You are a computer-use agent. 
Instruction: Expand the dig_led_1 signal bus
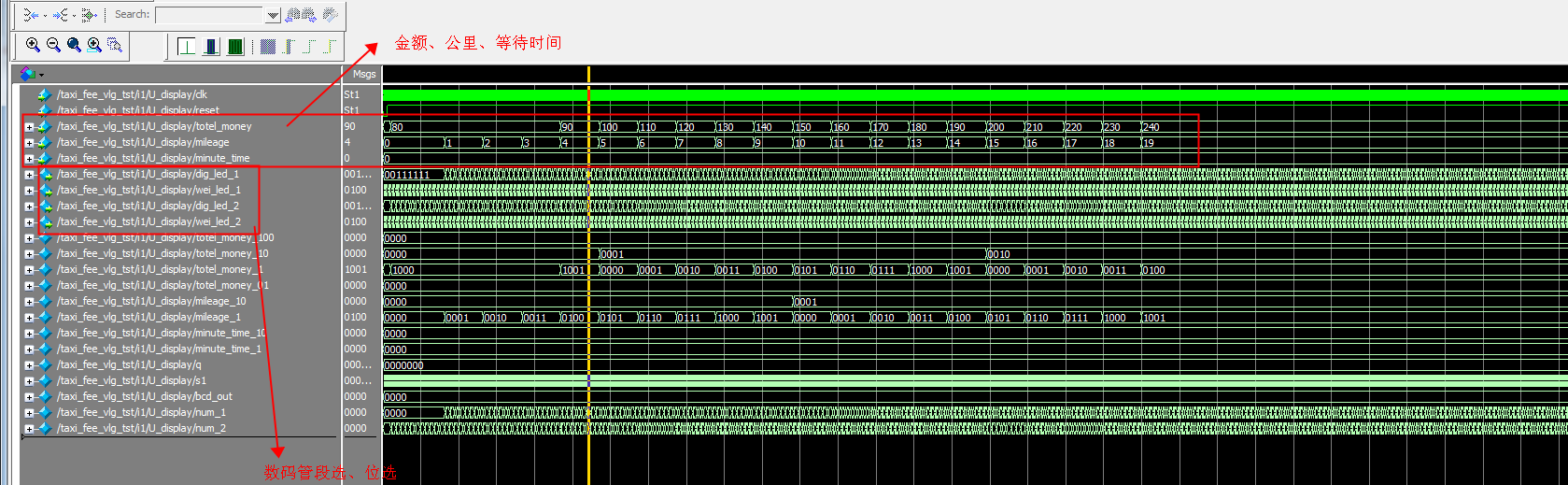coord(29,175)
